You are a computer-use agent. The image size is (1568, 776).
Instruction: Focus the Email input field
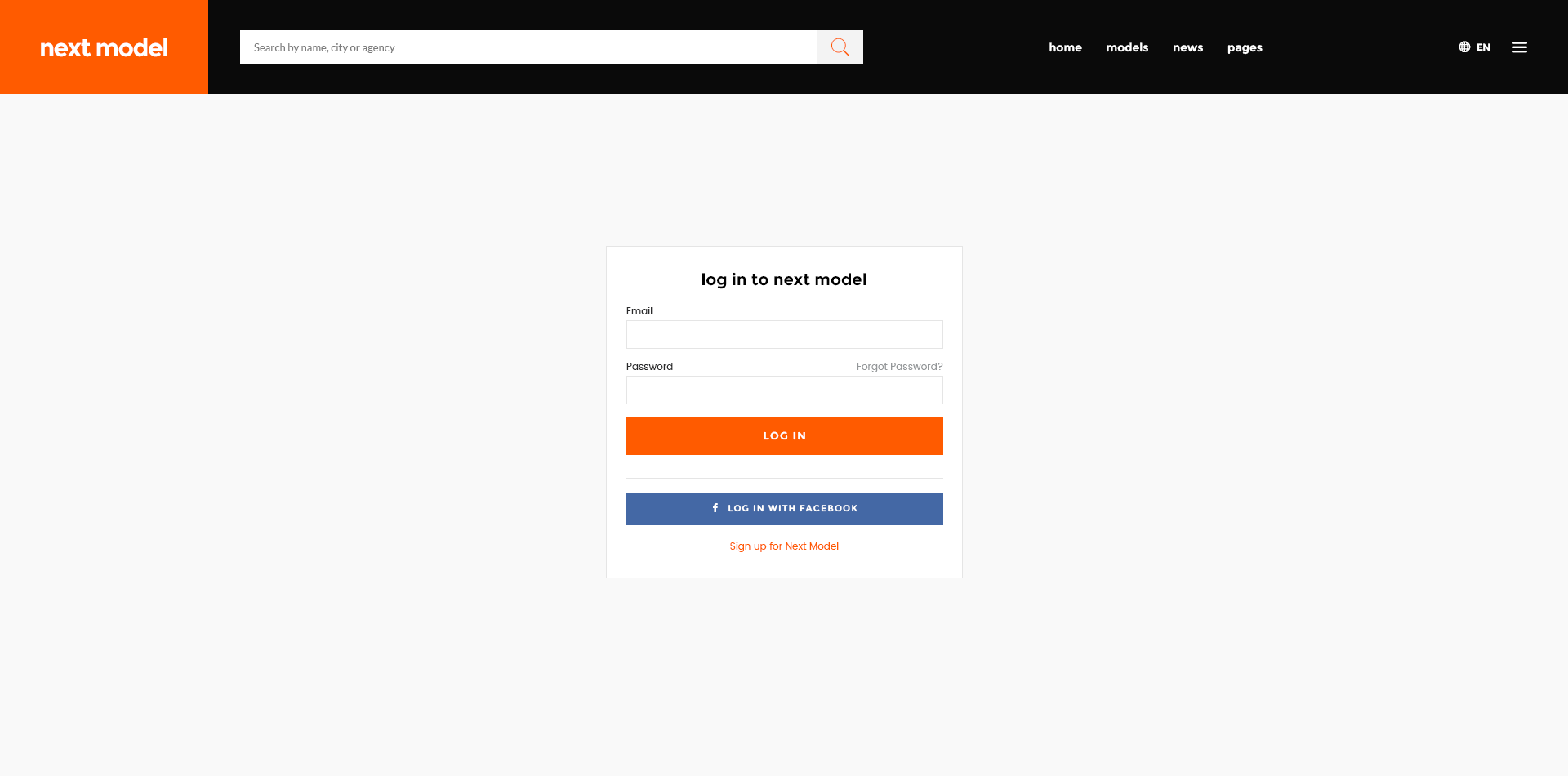click(784, 335)
